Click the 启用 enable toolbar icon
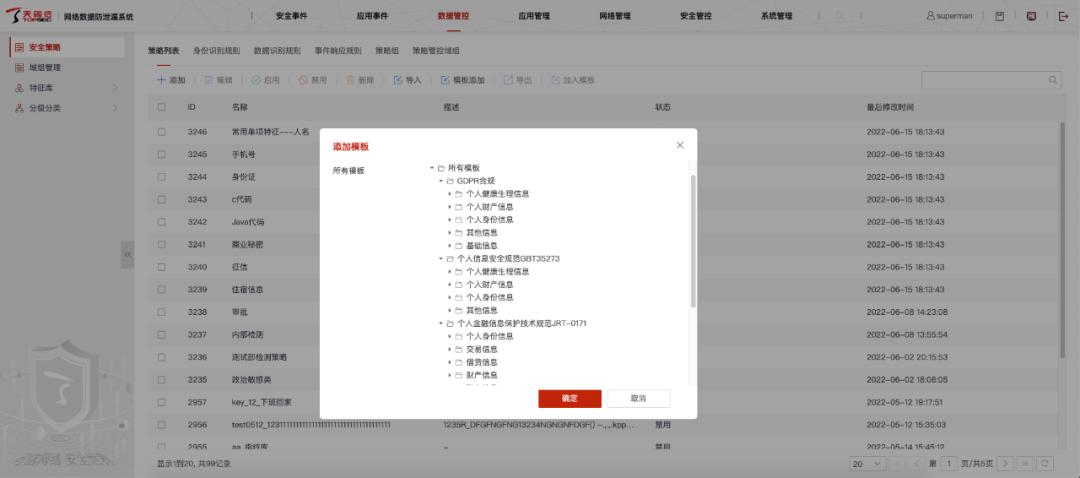Viewport: 1080px width, 478px height. tap(256, 80)
